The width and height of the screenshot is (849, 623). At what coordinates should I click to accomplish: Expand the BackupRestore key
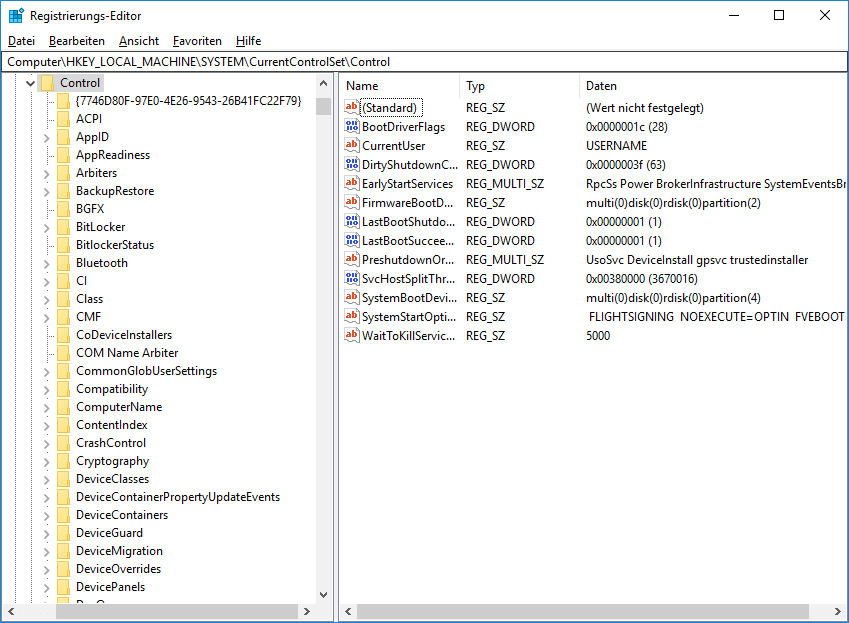[47, 192]
